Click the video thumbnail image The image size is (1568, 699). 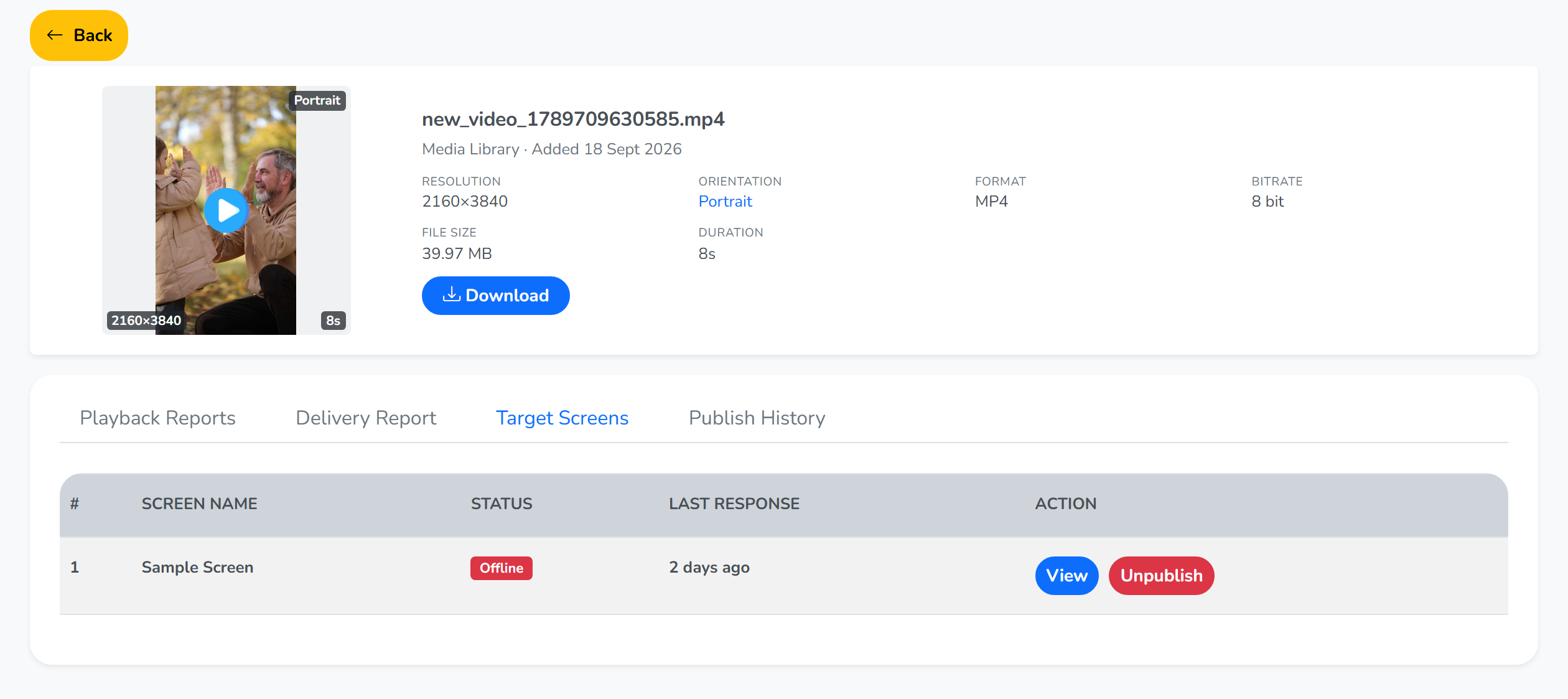(226, 210)
